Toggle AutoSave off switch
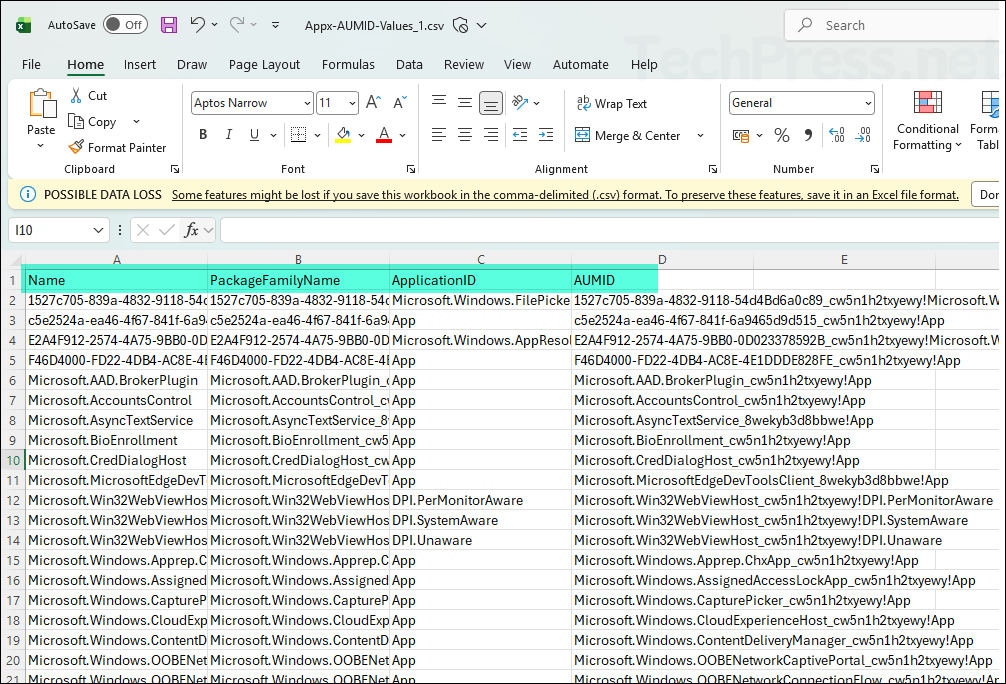 (125, 24)
